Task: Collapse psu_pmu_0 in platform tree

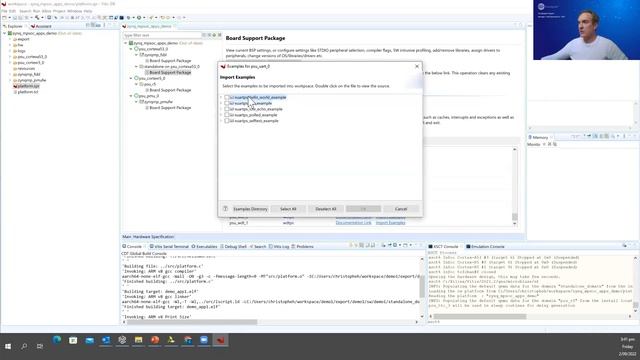Action: coord(131,96)
